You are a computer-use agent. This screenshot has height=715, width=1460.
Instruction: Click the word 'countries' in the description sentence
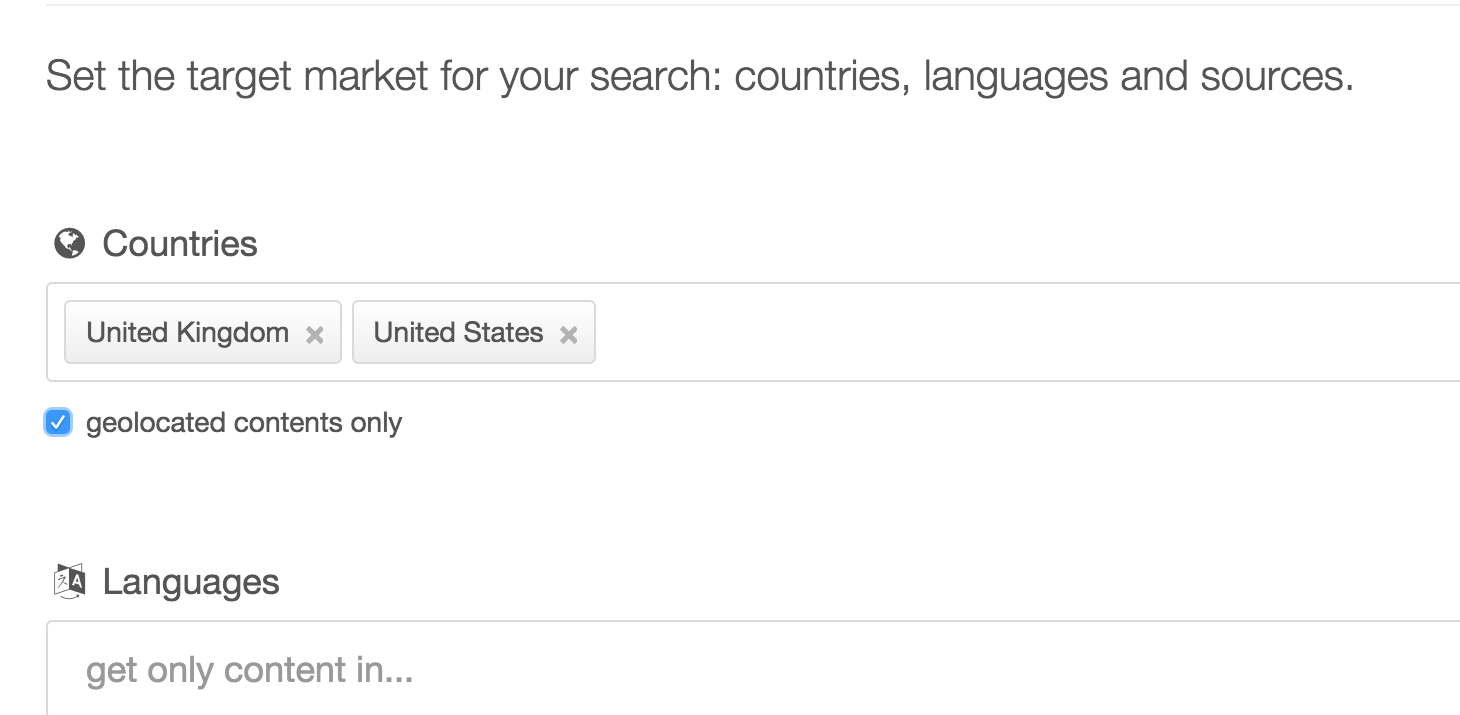(820, 76)
